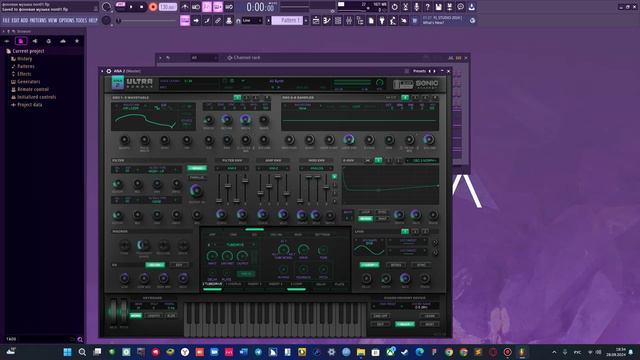640x360 pixels.
Task: Select the CHORUS effect slot tab
Action: (x=233, y=284)
